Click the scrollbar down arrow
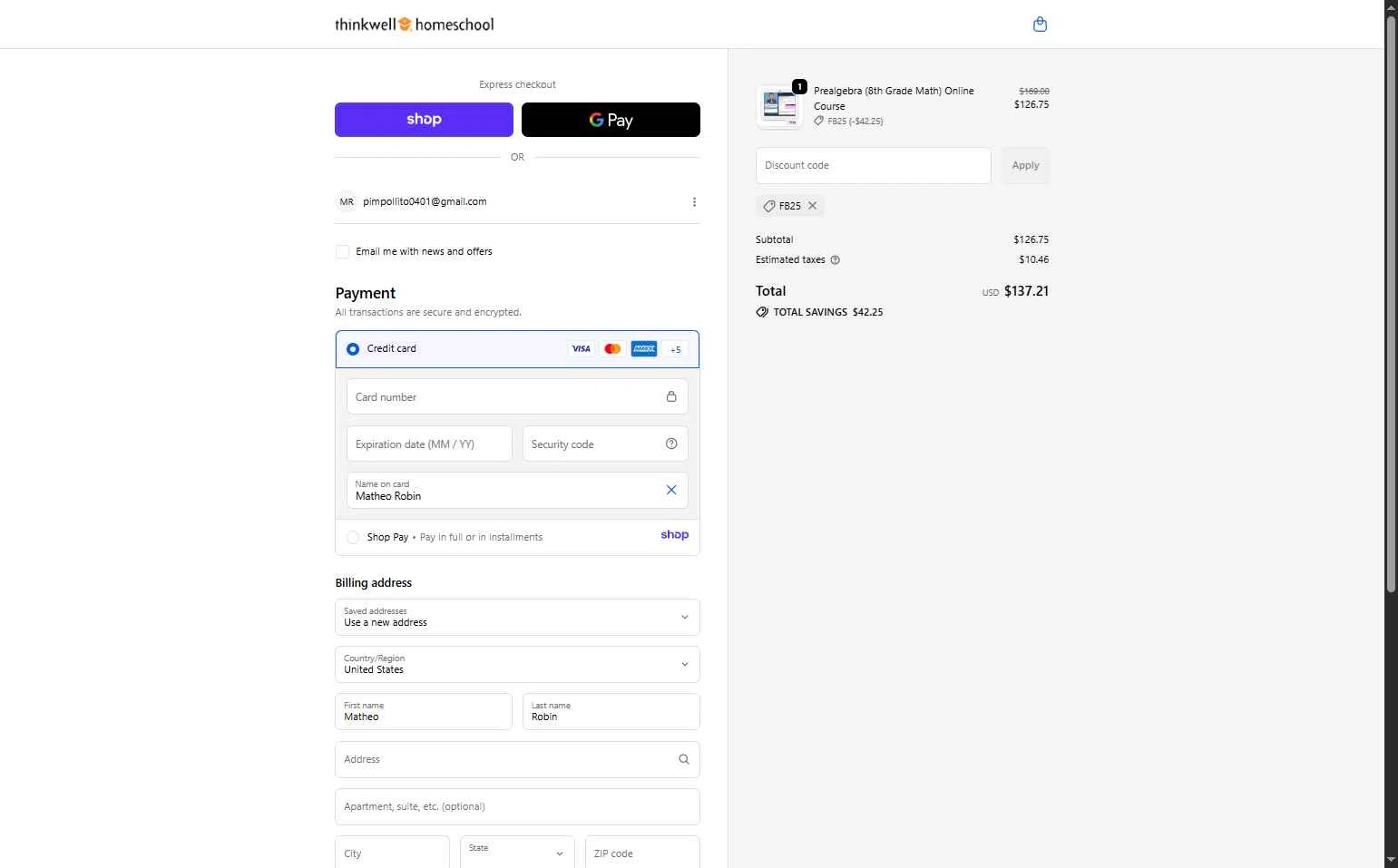 (x=1391, y=860)
